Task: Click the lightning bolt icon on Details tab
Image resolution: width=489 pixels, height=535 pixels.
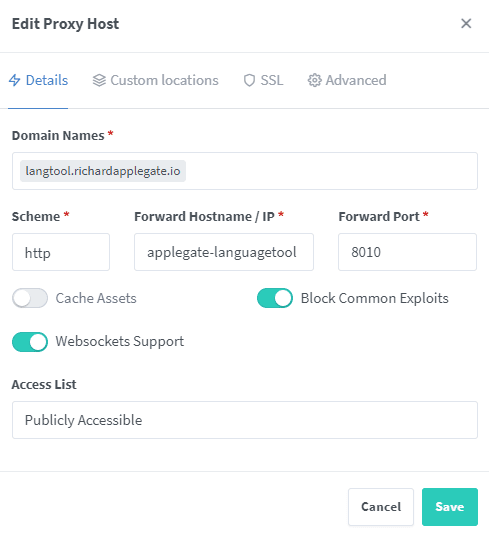Action: [14, 80]
